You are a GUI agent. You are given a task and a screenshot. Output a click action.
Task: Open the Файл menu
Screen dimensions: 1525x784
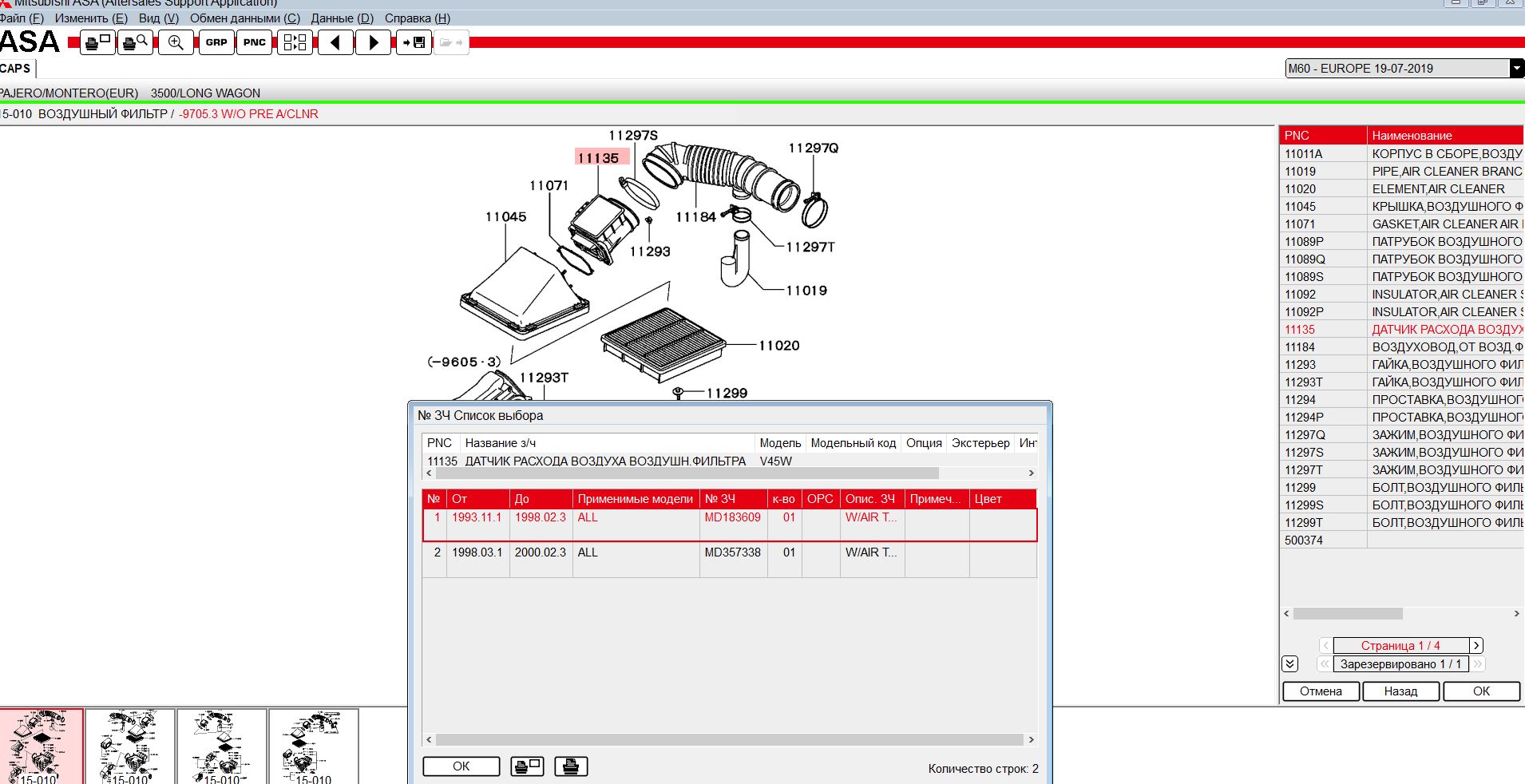pyautogui.click(x=22, y=18)
